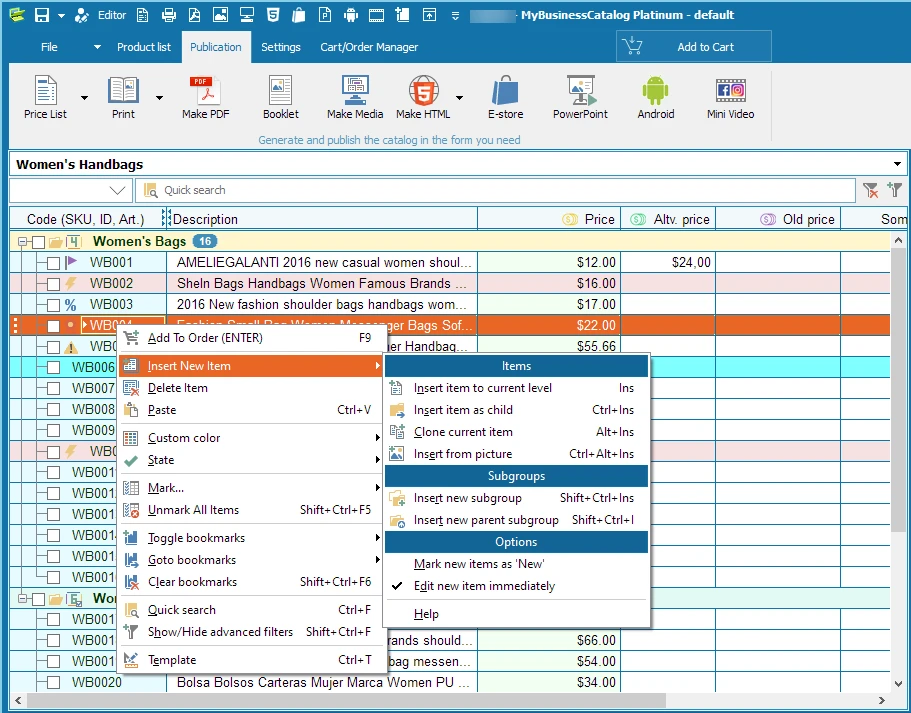Click PowerPoint export in the ribbon
The height and width of the screenshot is (713, 911).
pyautogui.click(x=580, y=98)
